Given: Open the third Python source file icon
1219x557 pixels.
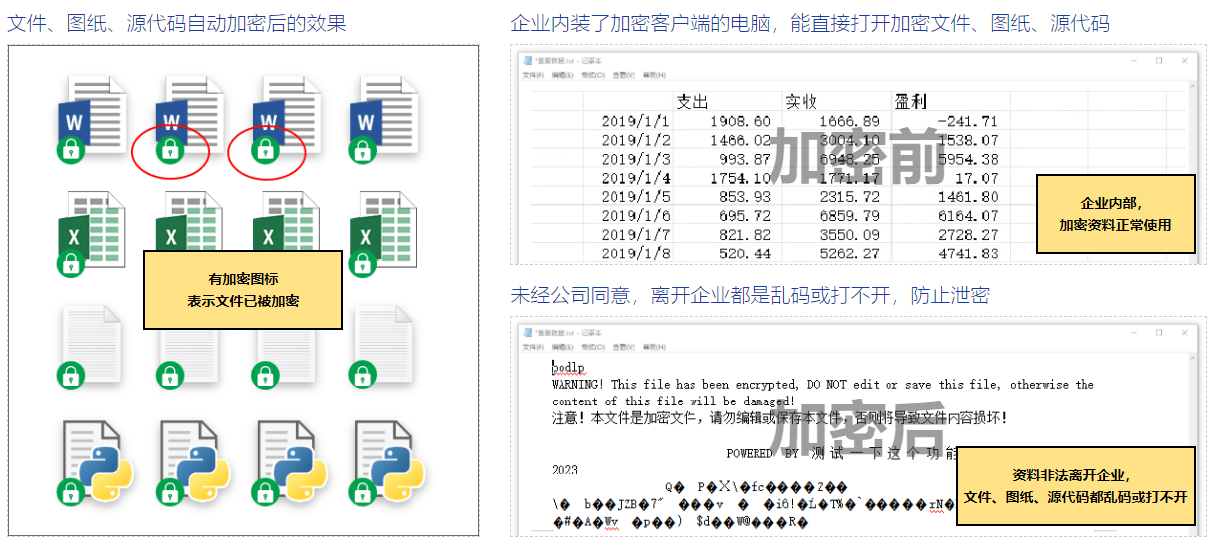Looking at the screenshot, I should click(289, 462).
